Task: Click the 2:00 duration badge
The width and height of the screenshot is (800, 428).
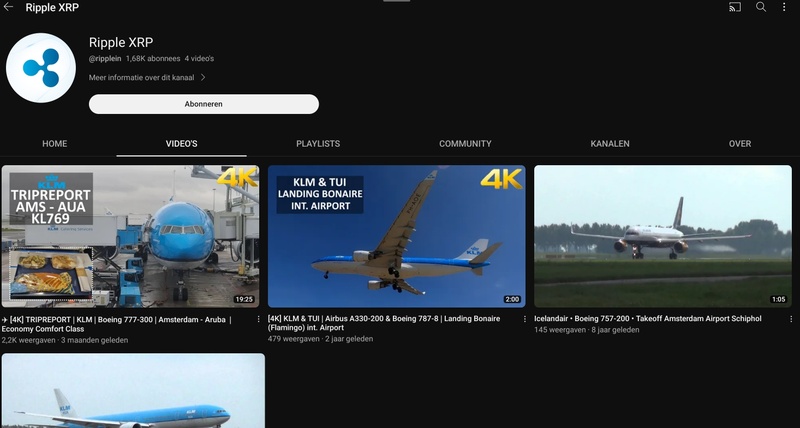Action: [x=512, y=299]
